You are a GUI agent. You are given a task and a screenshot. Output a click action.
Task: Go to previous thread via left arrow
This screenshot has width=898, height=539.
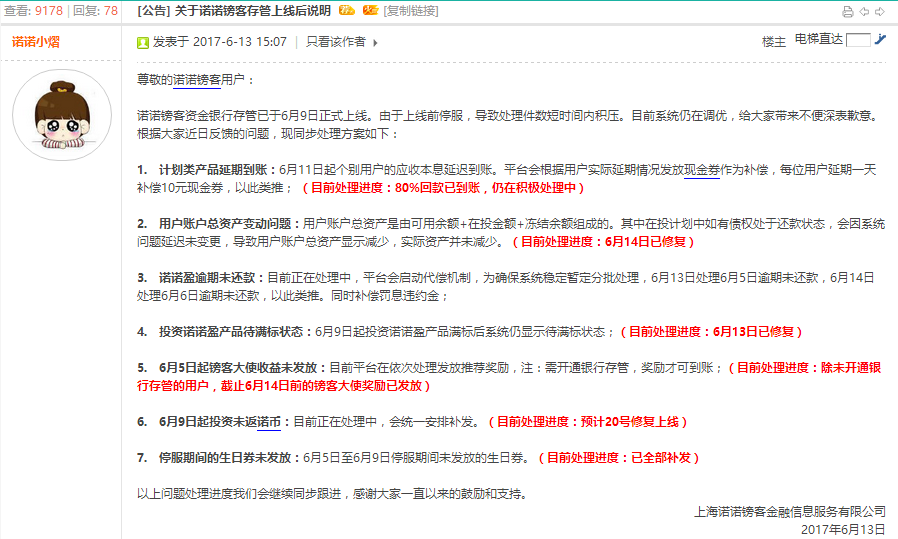tap(864, 11)
